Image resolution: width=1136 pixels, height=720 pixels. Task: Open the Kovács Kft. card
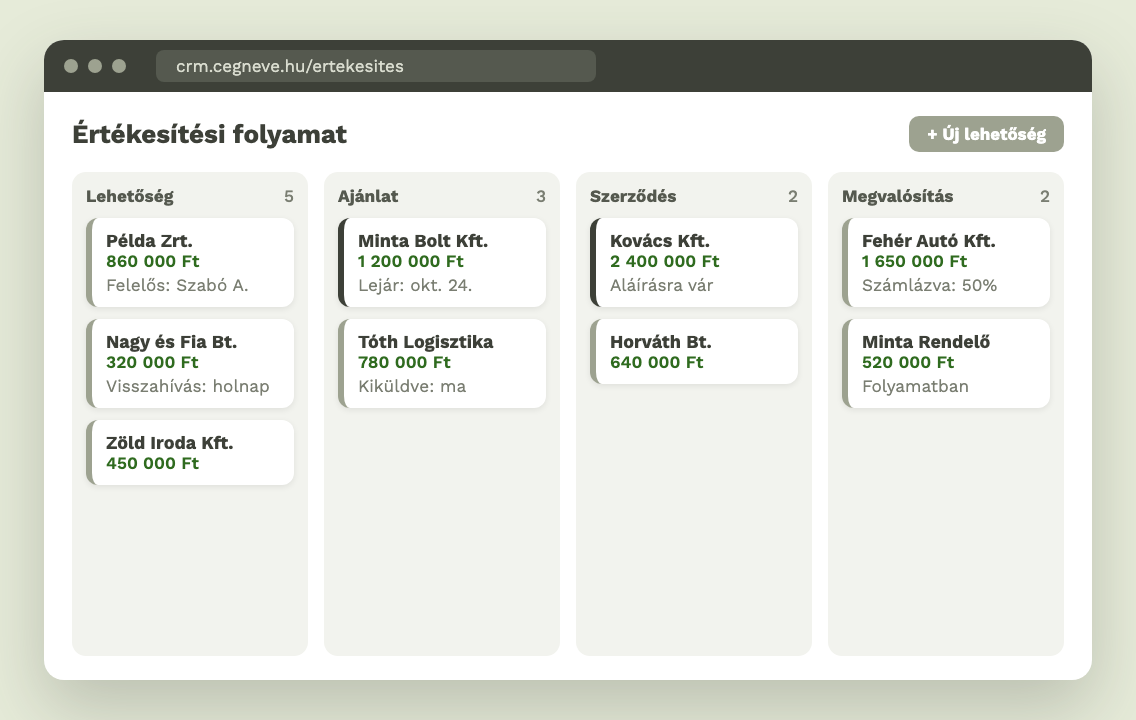click(694, 262)
